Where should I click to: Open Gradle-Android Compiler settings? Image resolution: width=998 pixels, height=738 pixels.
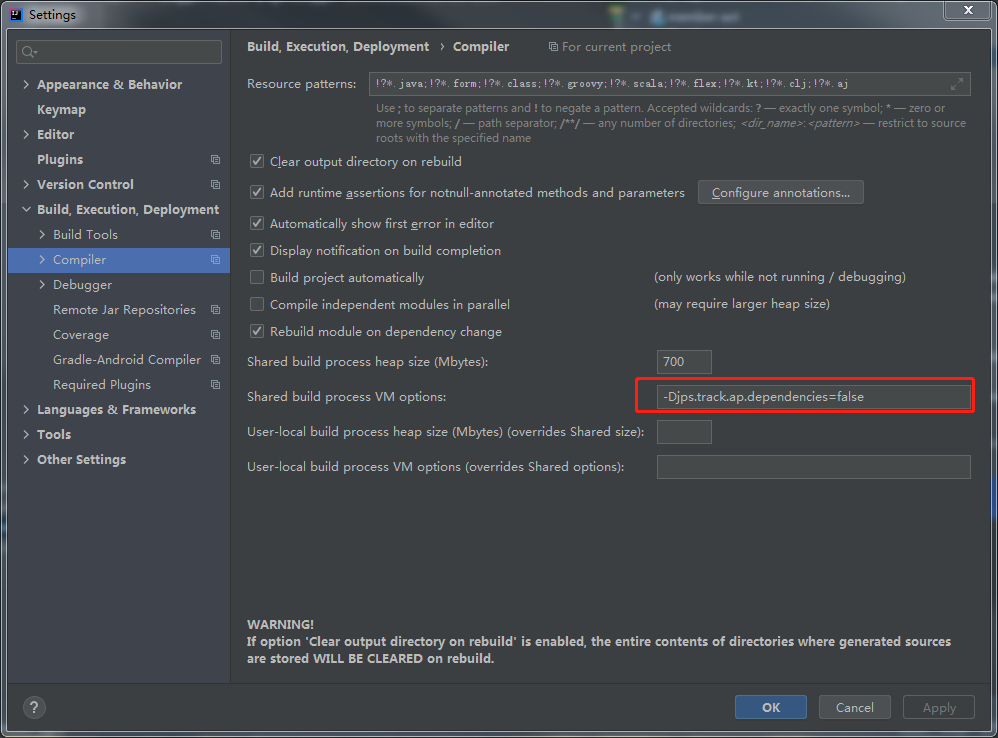pyautogui.click(x=127, y=359)
